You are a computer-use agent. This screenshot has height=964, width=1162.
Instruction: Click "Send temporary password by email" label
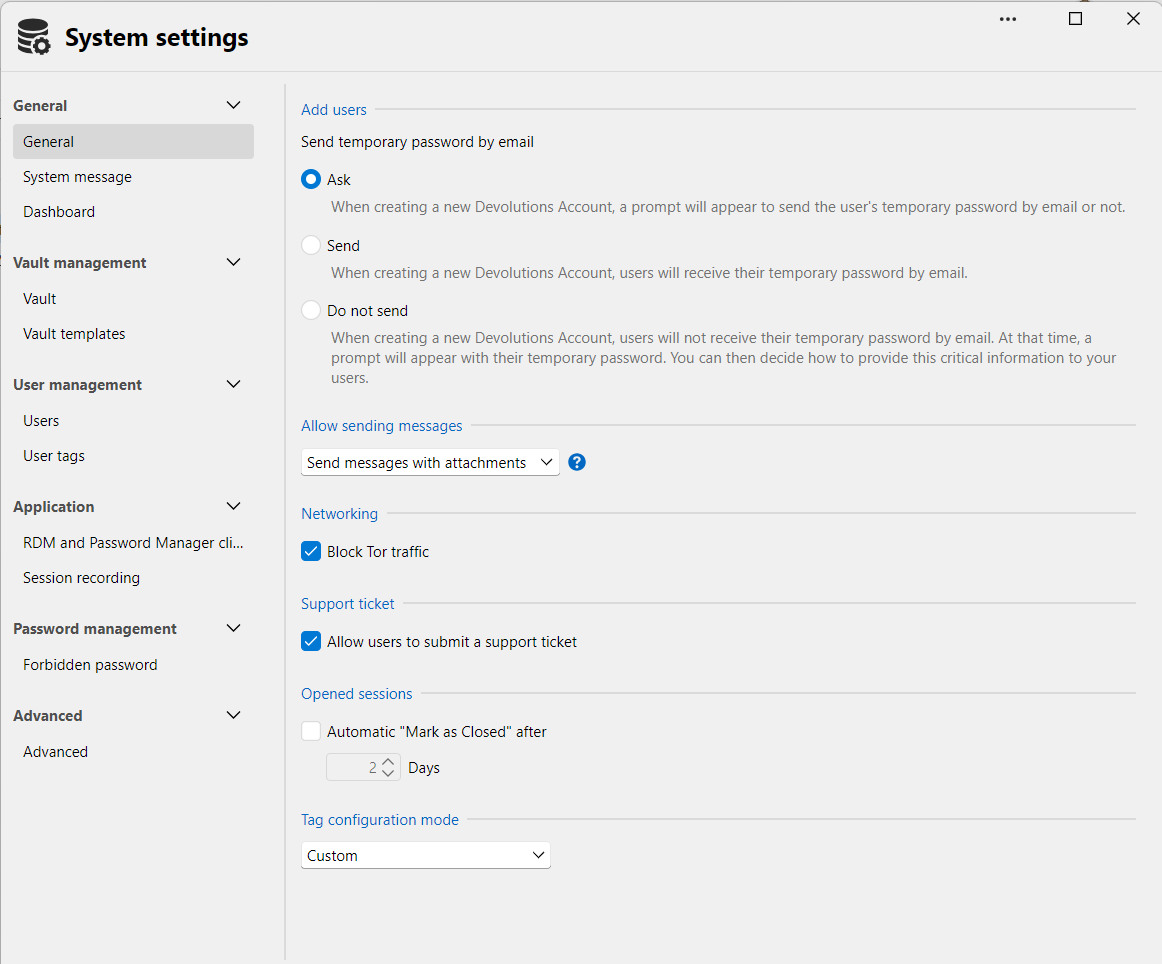[417, 142]
